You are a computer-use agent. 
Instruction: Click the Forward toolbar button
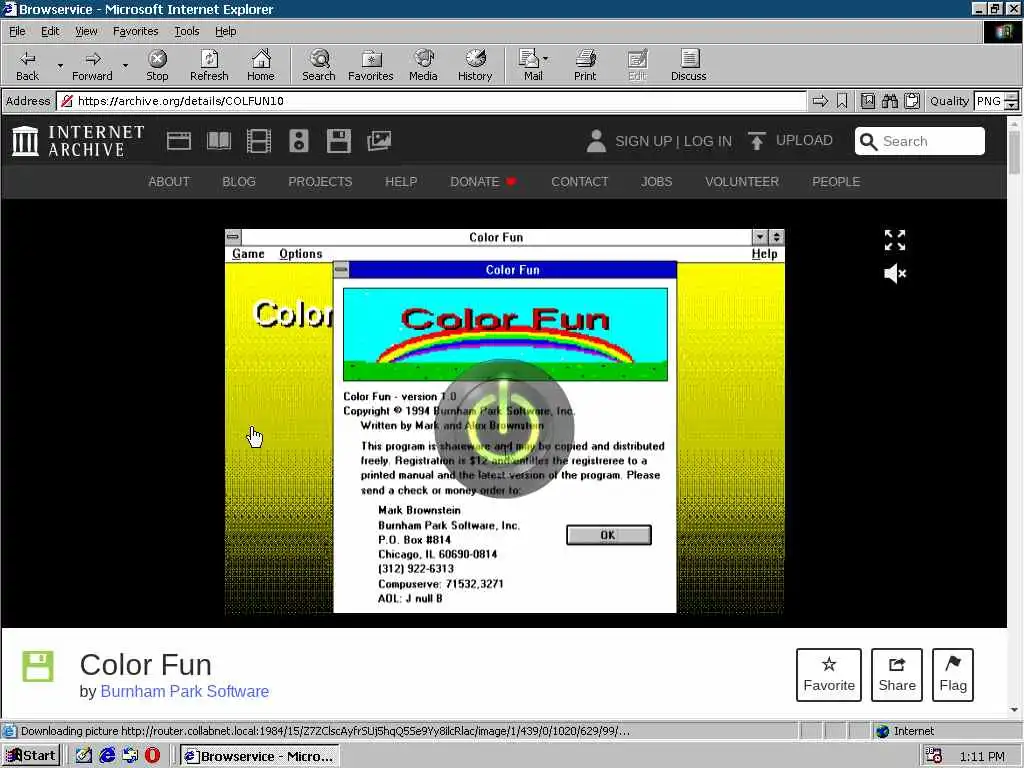[92, 65]
